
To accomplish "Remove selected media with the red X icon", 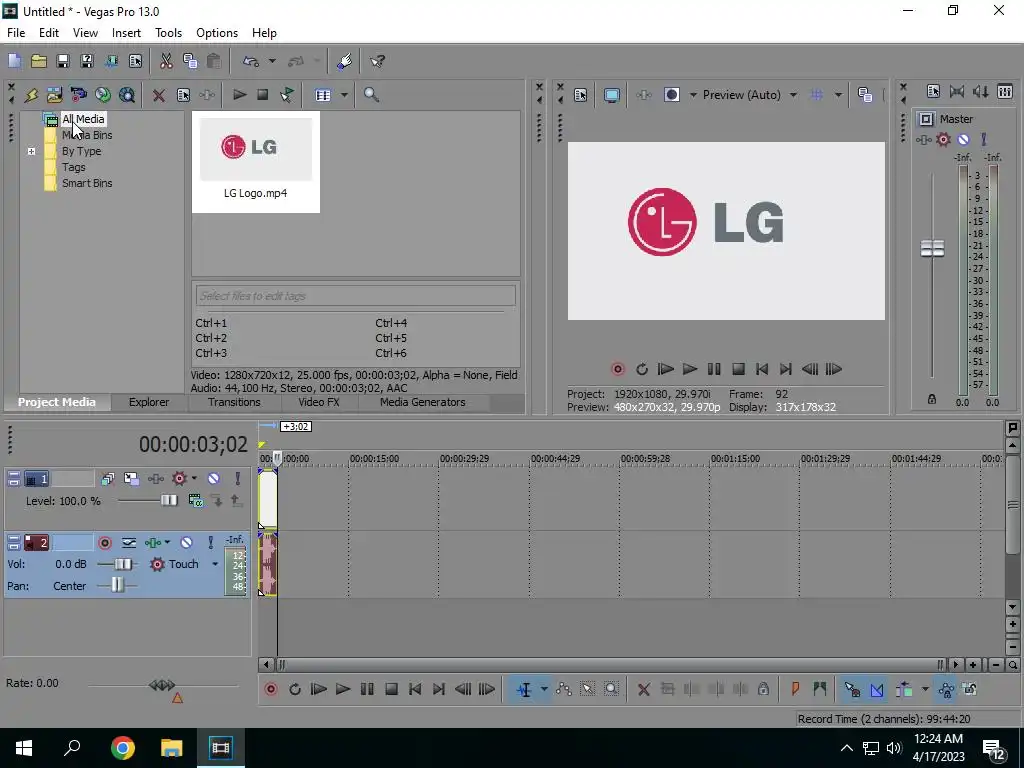I will click(159, 95).
